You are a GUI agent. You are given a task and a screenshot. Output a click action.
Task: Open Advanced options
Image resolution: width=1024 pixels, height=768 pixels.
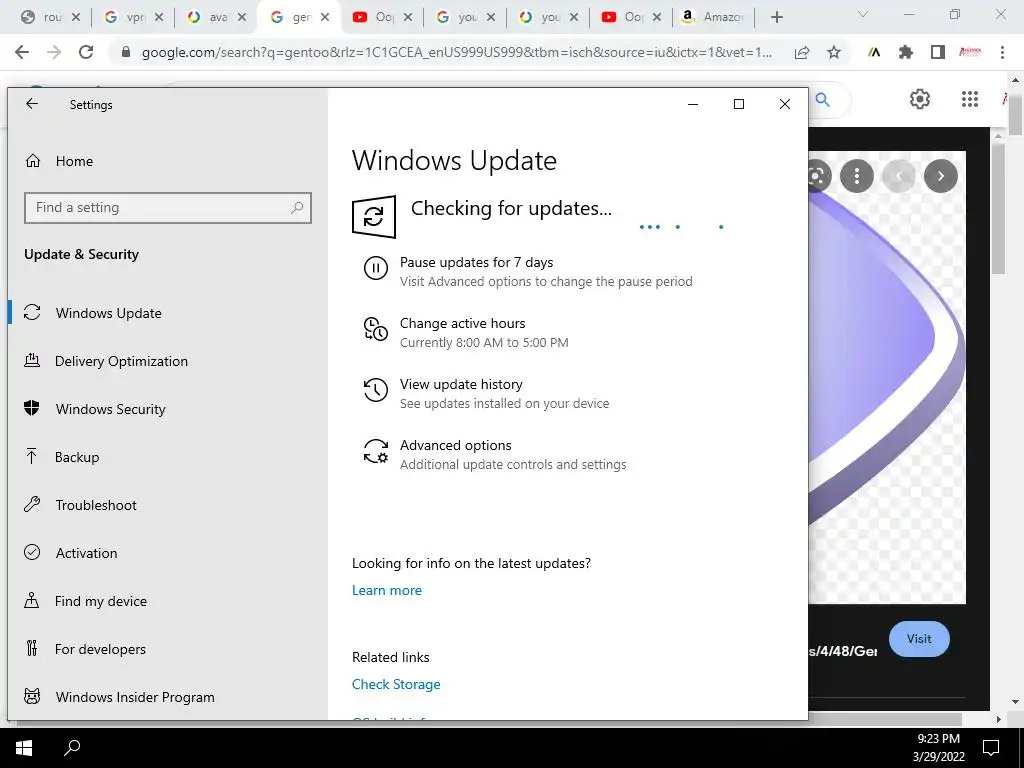[x=456, y=445]
